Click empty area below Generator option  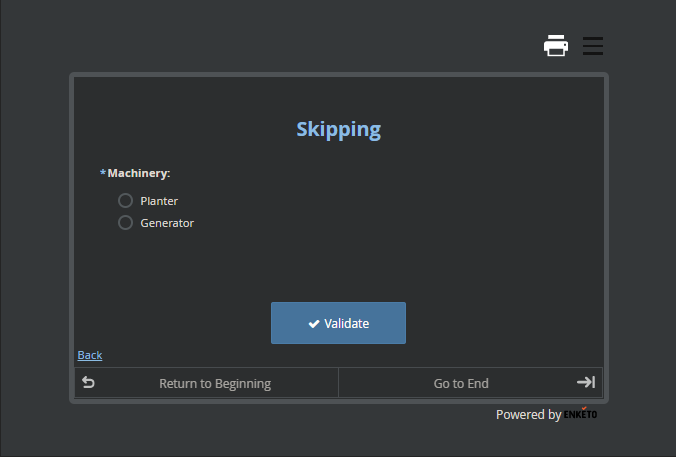(338, 265)
